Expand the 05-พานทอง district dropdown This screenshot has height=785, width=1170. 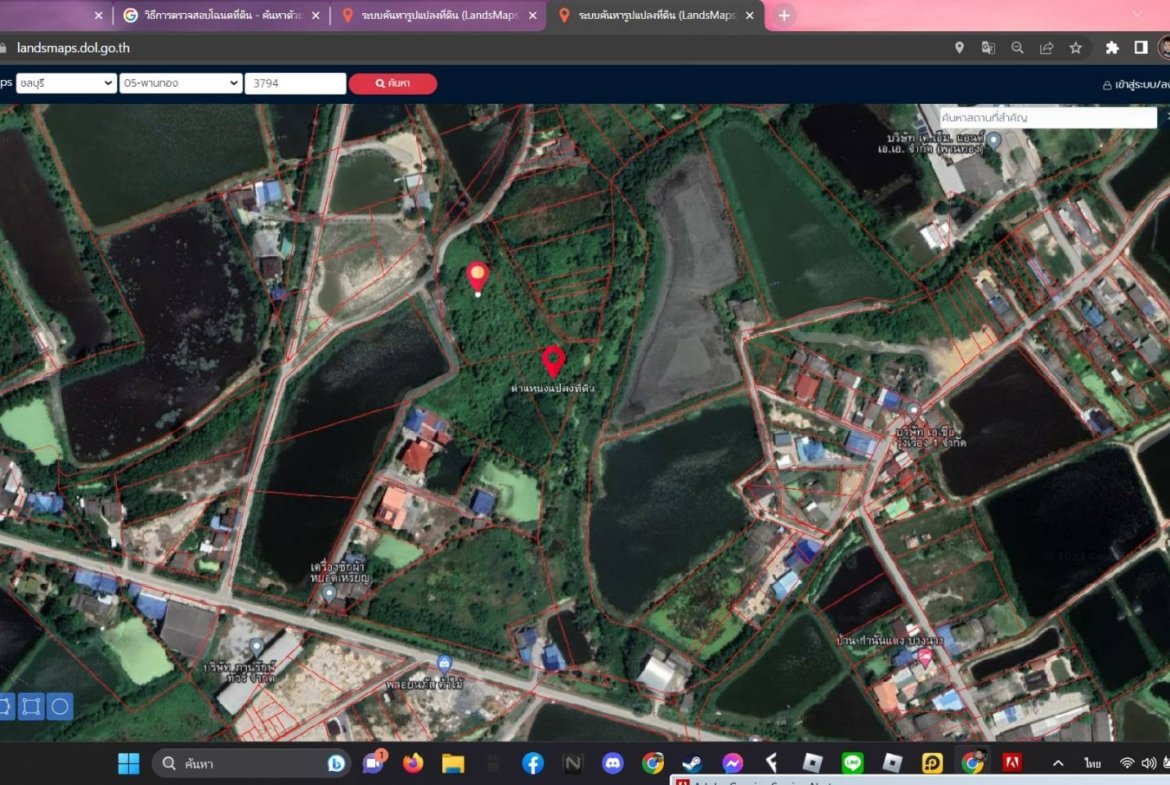(180, 84)
